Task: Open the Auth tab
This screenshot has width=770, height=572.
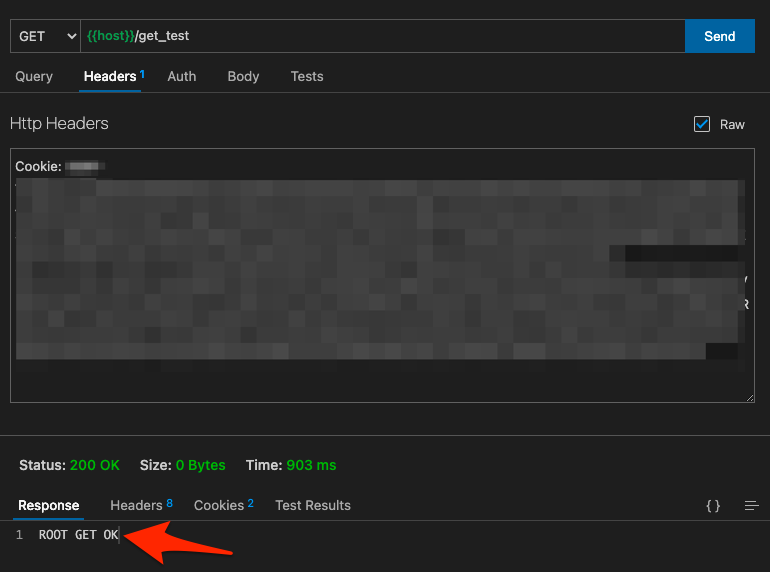Action: [x=182, y=77]
